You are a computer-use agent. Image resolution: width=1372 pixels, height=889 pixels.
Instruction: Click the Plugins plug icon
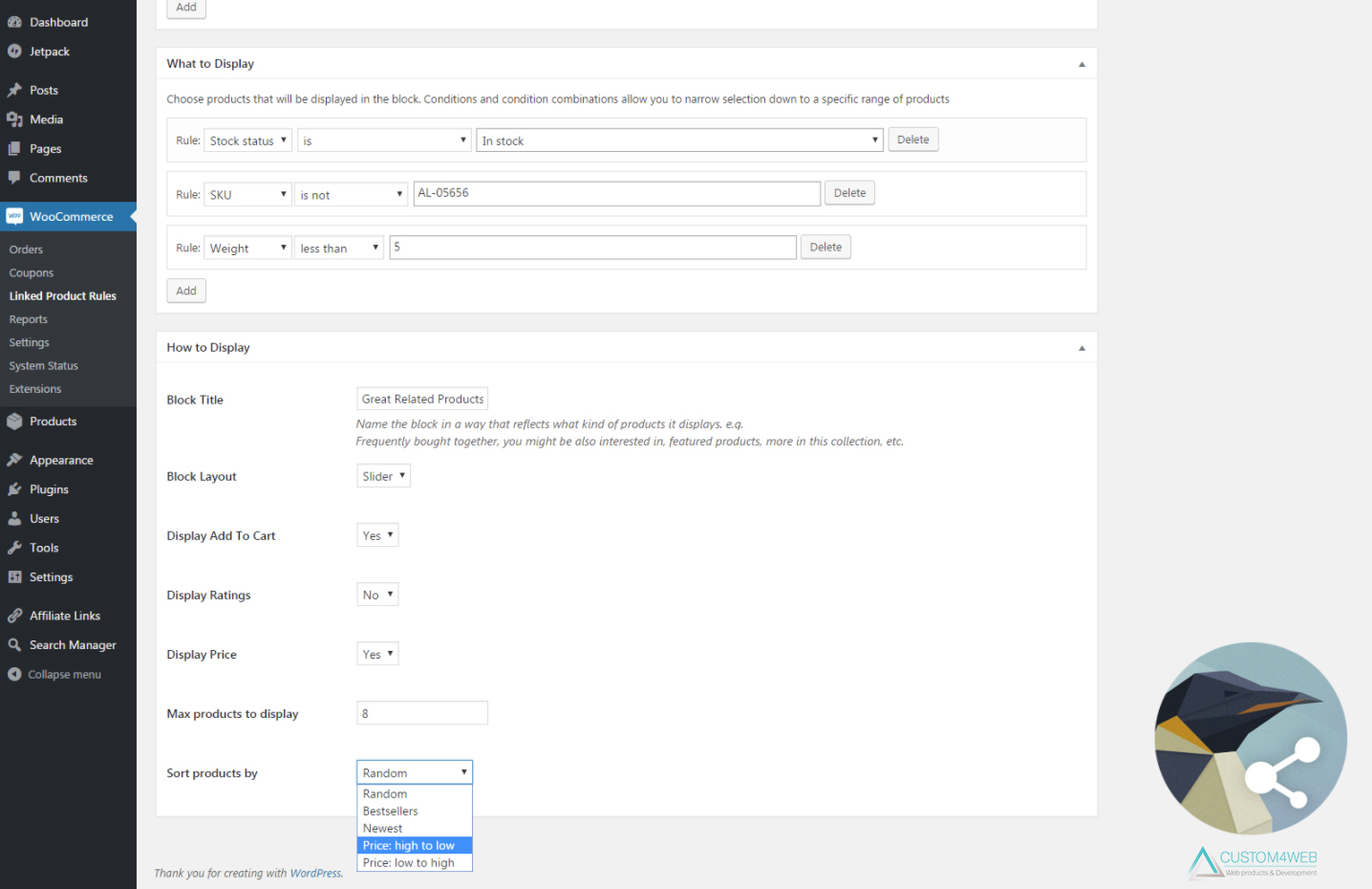click(x=14, y=489)
